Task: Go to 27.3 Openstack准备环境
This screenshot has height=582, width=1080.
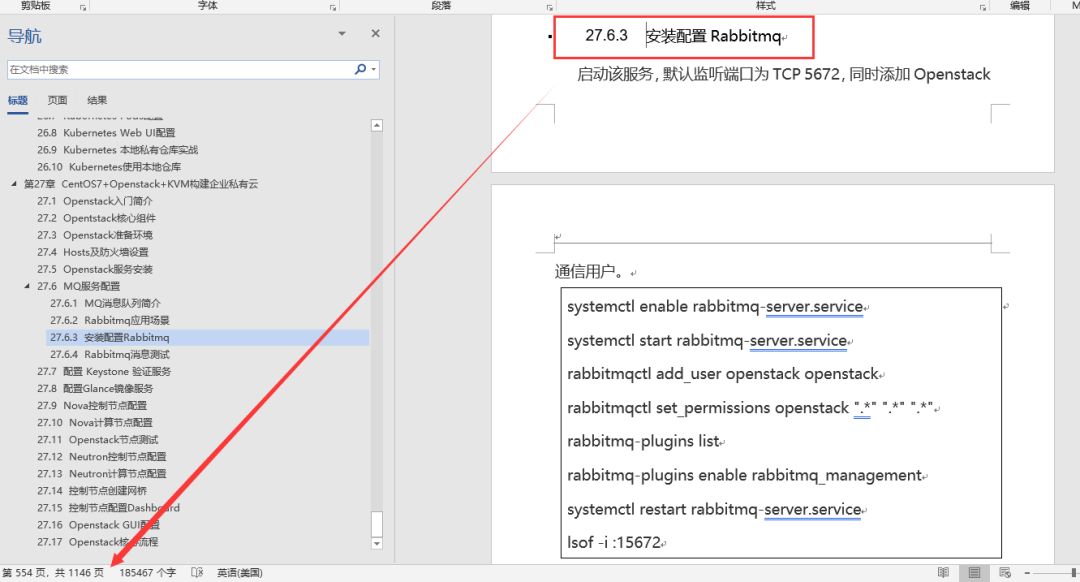Action: (95, 235)
